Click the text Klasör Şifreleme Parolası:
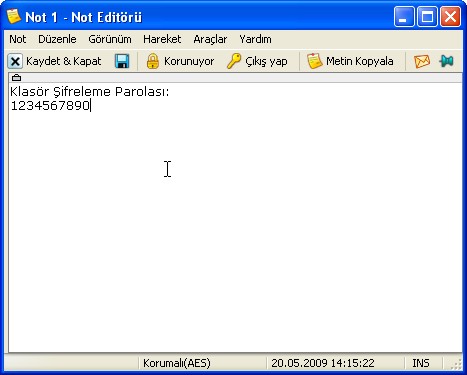This screenshot has width=467, height=375. point(90,92)
